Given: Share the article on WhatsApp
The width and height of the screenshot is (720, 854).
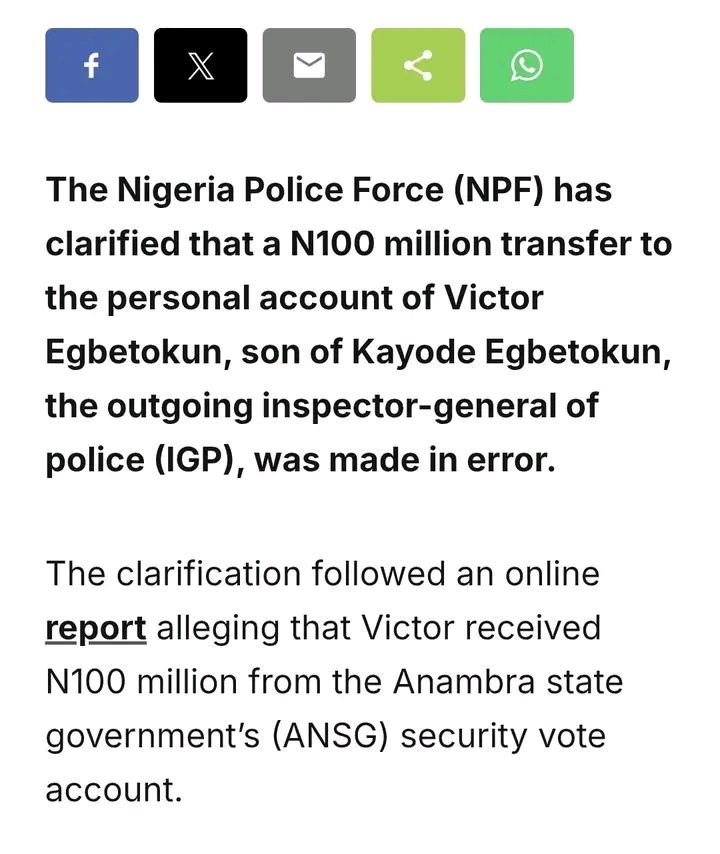Looking at the screenshot, I should click(527, 66).
